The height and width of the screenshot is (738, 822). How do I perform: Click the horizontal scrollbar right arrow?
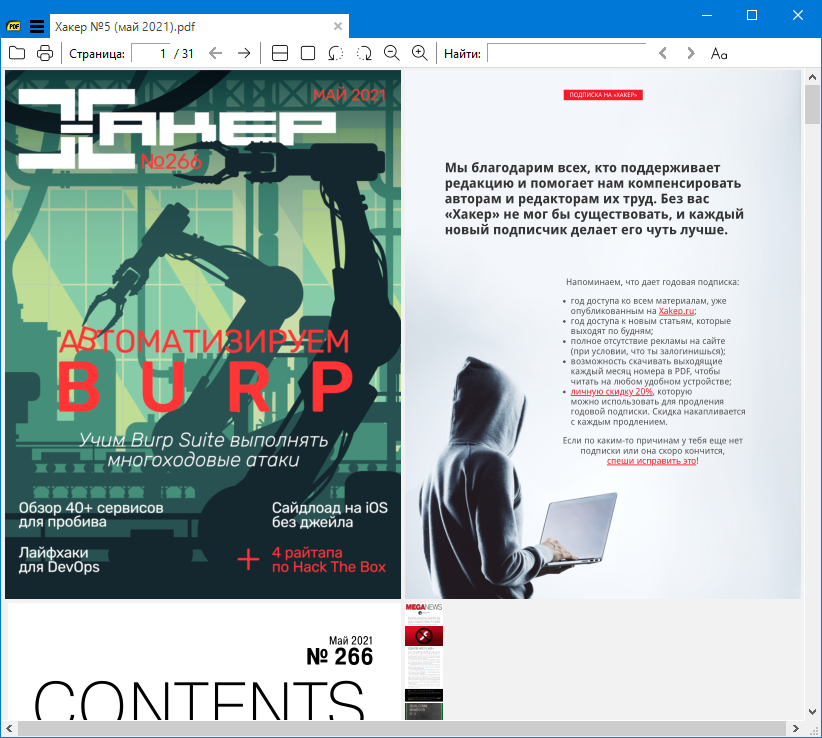tap(796, 729)
